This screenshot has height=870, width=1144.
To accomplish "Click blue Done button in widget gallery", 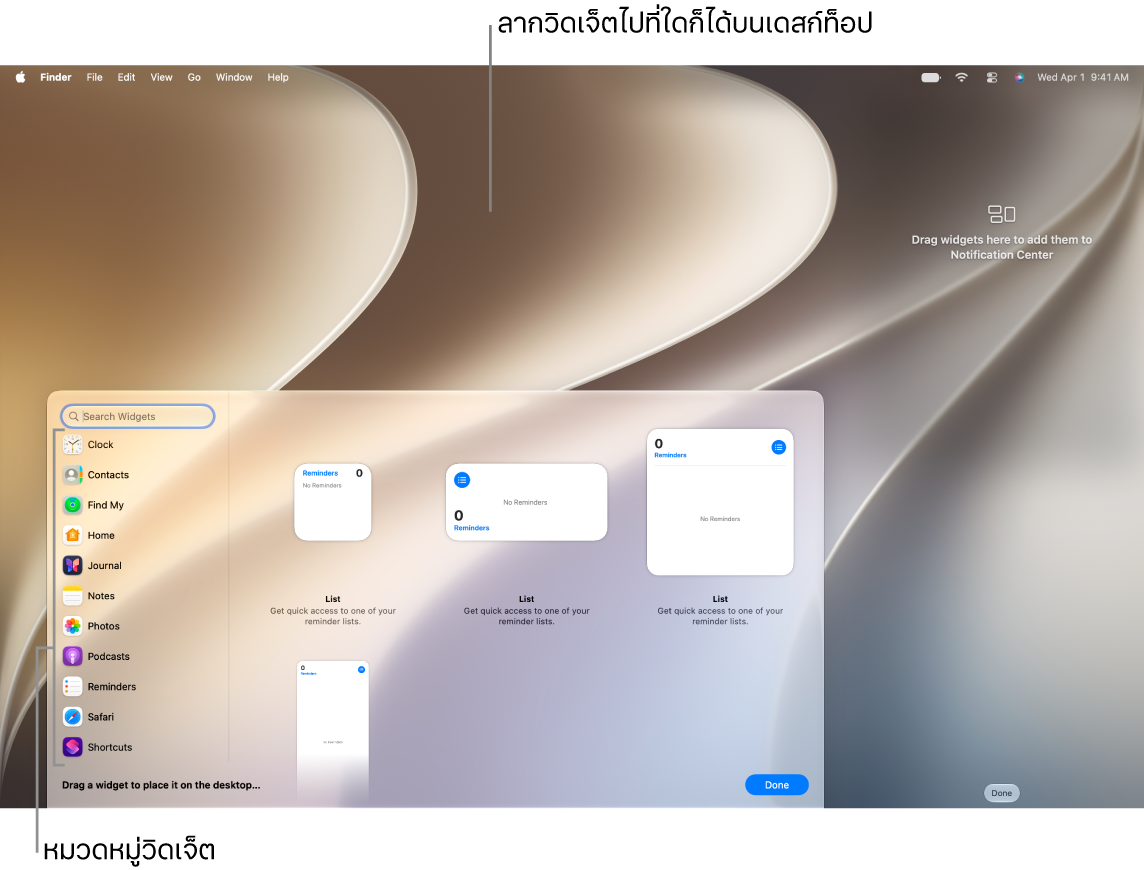I will [776, 785].
